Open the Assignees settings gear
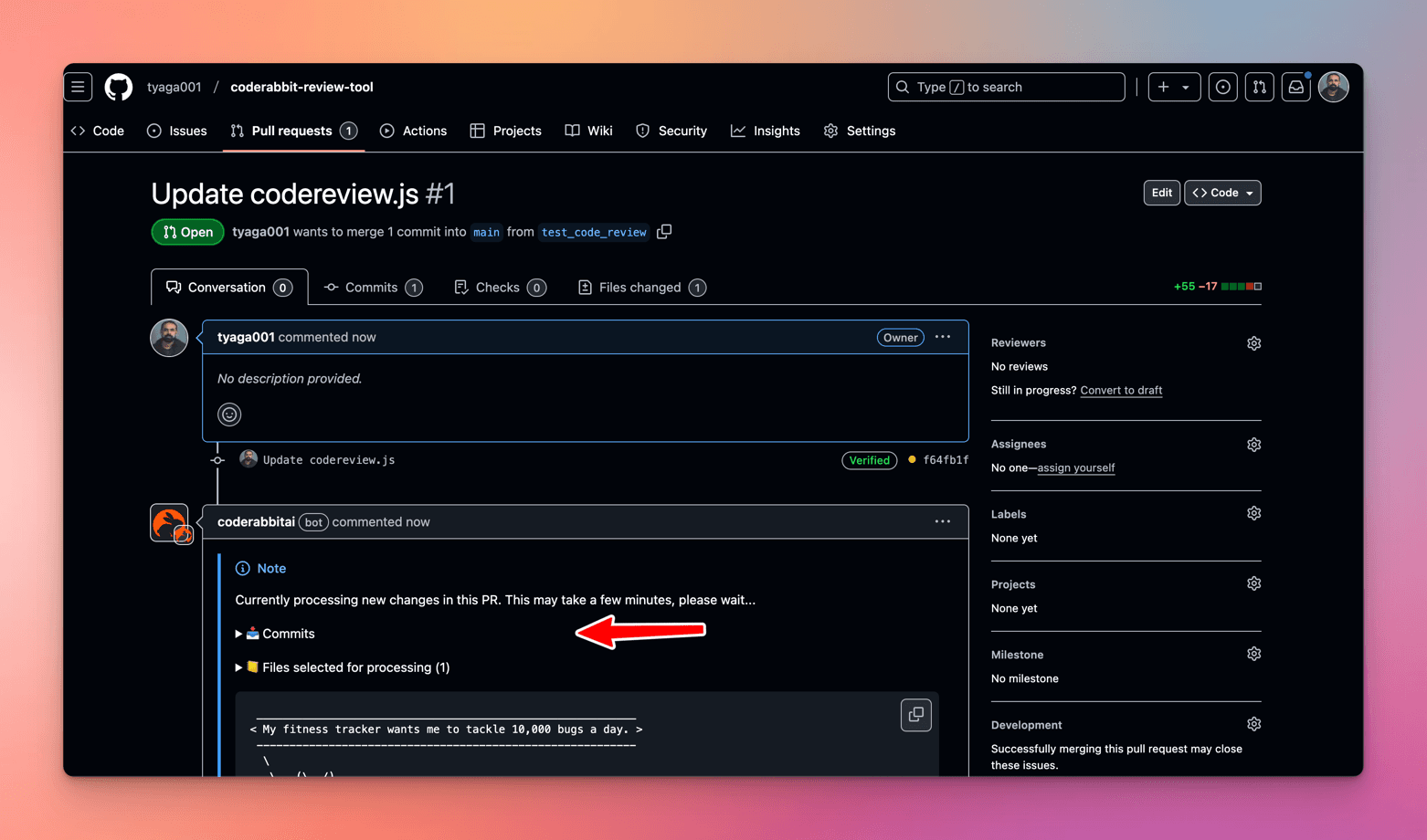This screenshot has height=840, width=1427. 1253,445
